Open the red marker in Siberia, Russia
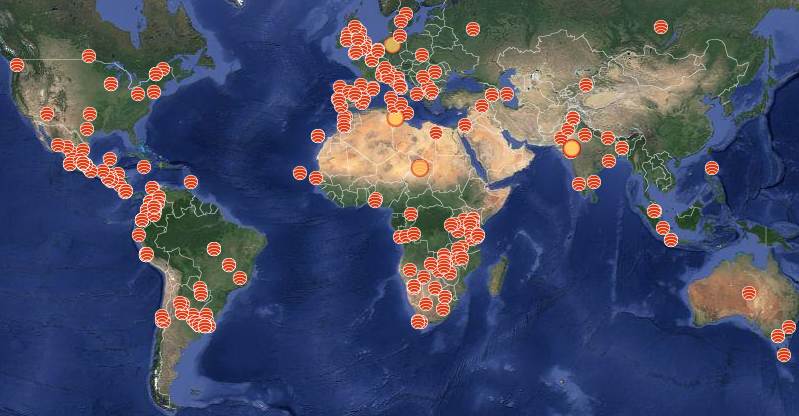The width and height of the screenshot is (799, 416). point(661,27)
